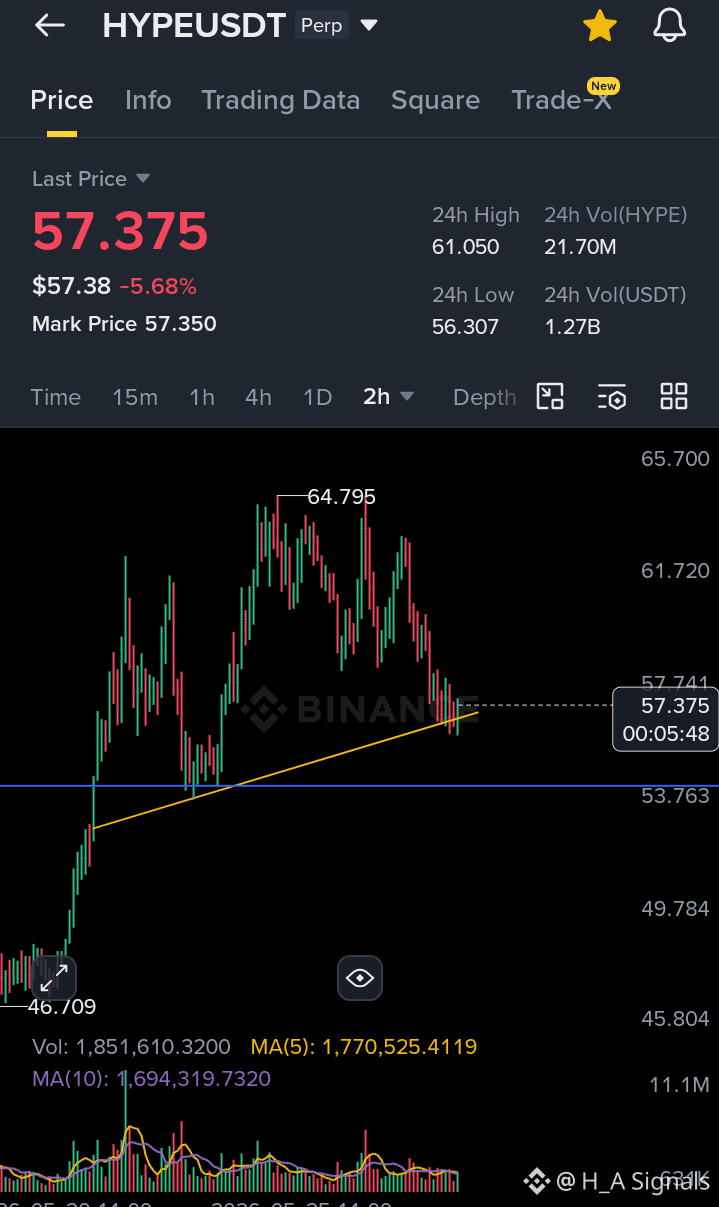The image size is (719, 1207).
Task: Tap the 53.763 price axis label
Action: click(x=675, y=796)
